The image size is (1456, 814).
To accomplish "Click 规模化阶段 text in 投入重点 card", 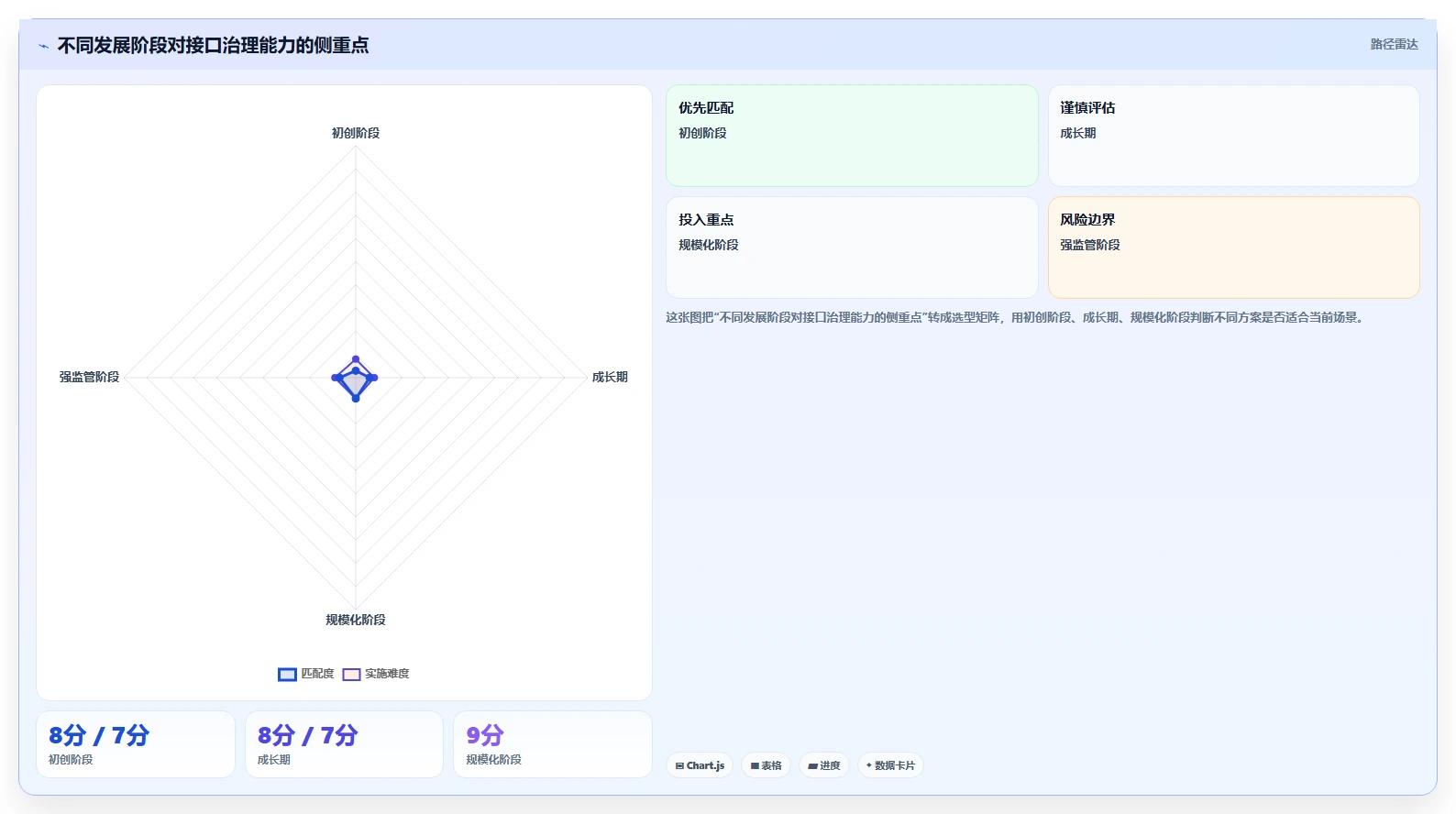I will pyautogui.click(x=709, y=245).
